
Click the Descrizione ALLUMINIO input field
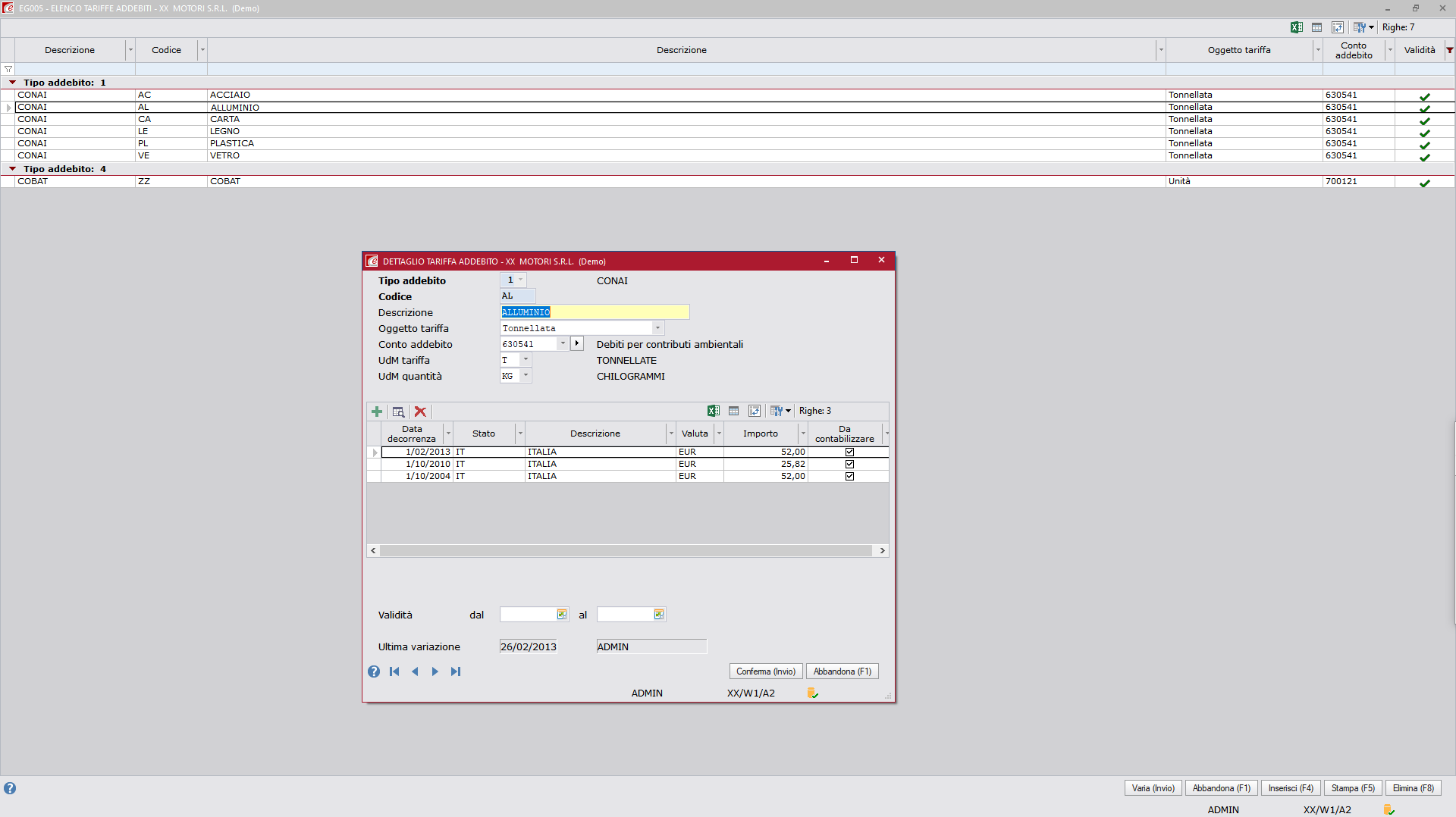pyautogui.click(x=595, y=312)
